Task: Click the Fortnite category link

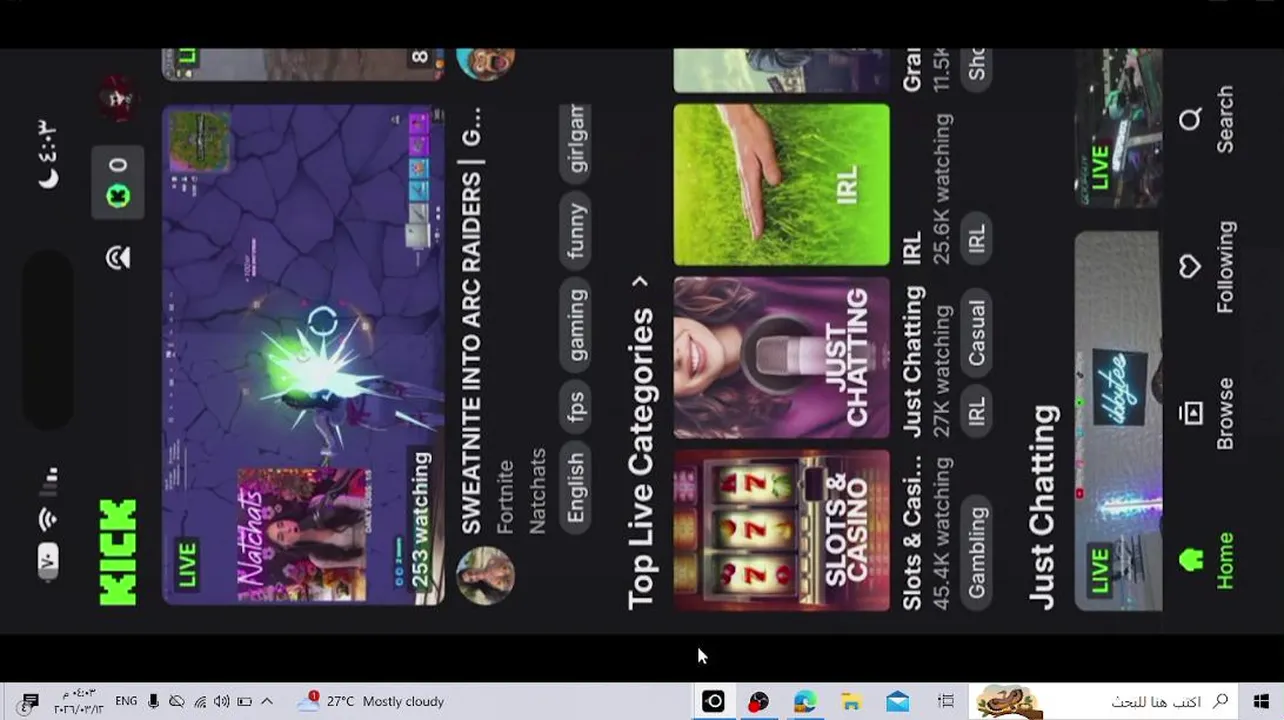Action: click(505, 497)
